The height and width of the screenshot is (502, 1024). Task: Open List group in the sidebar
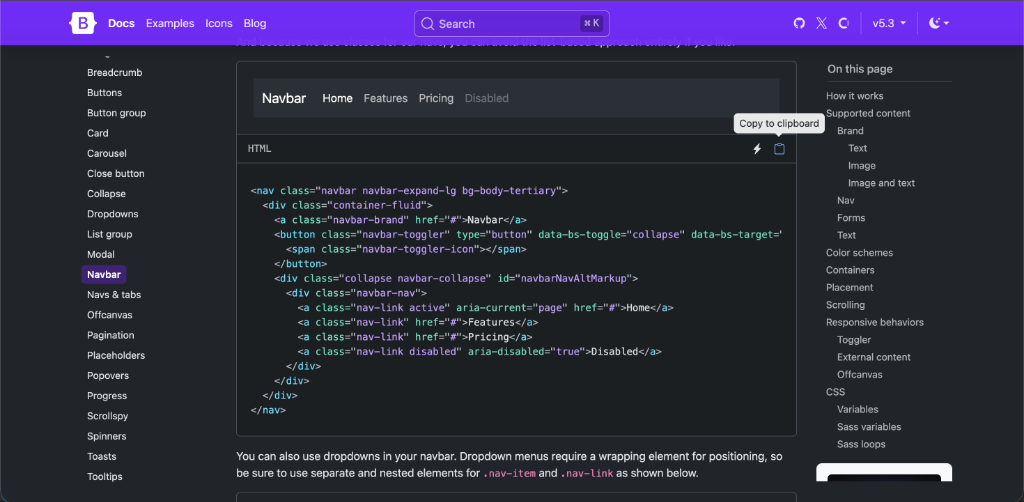(109, 234)
